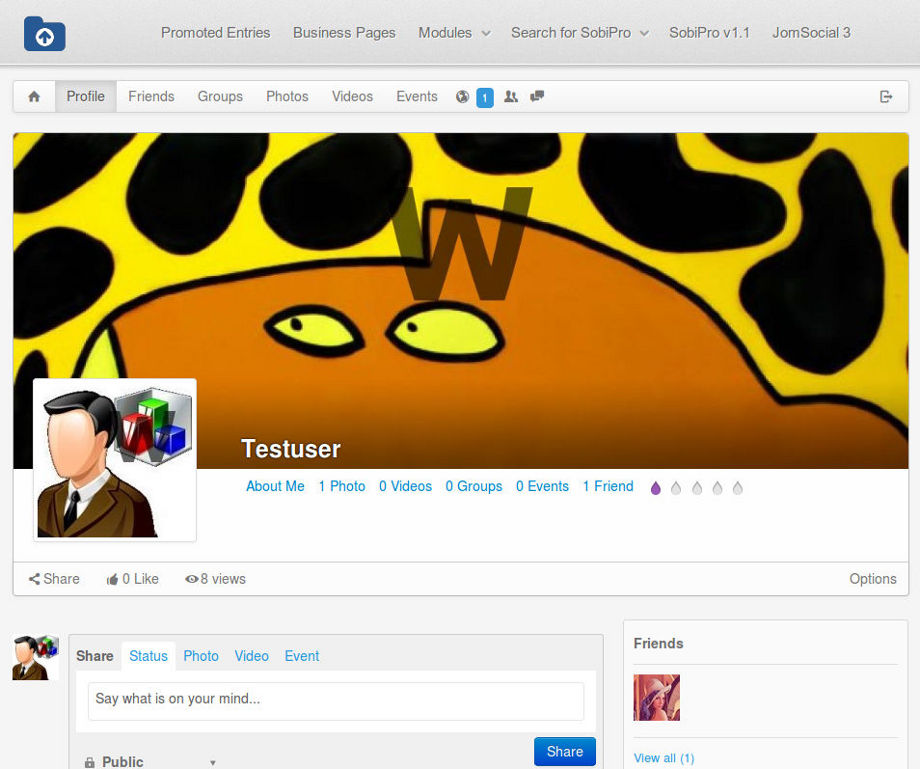This screenshot has width=920, height=769.
Task: Click the blue Share button
Action: (564, 751)
